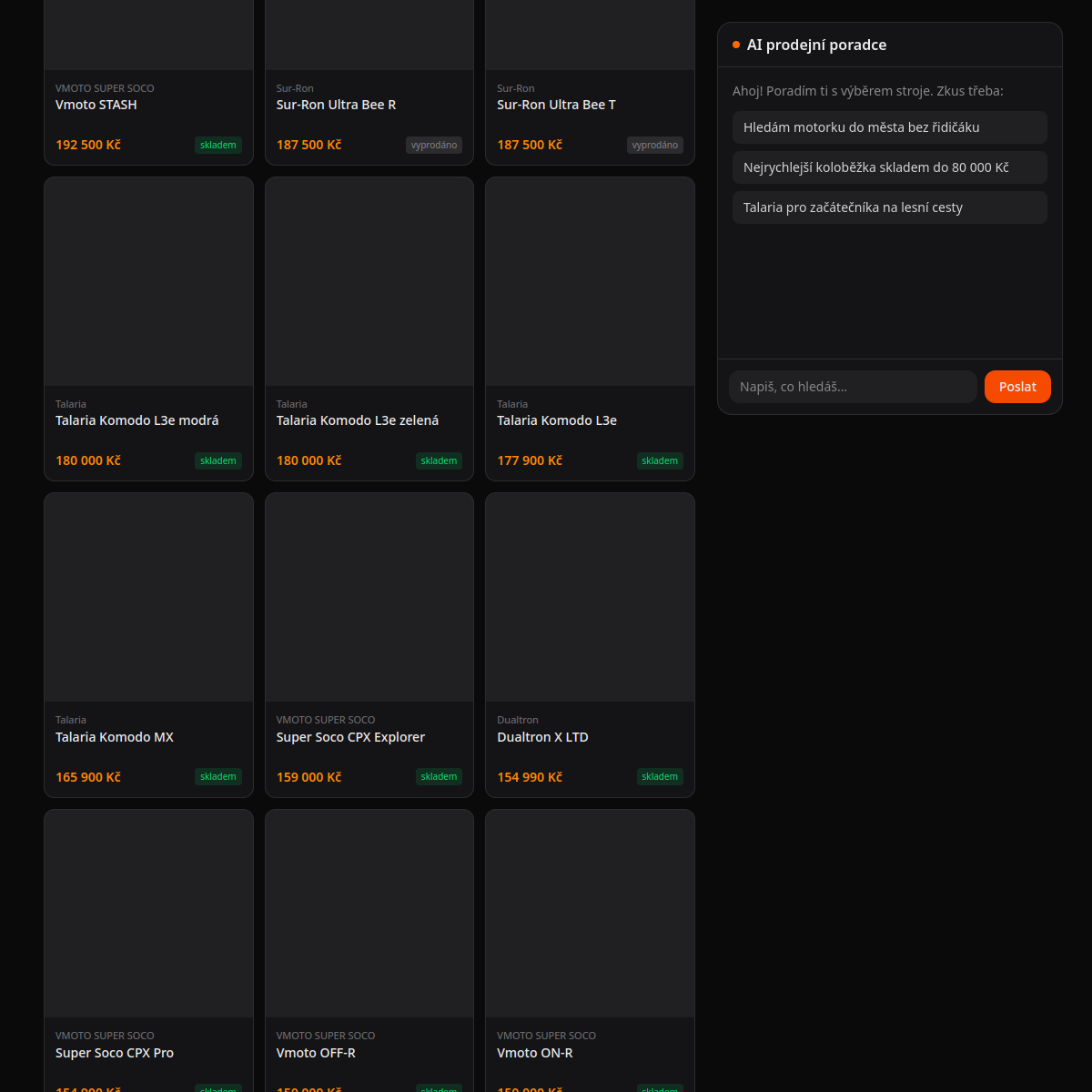Click the 159 000 Kč price on CPX Explorer
The image size is (1092, 1092).
click(x=308, y=777)
